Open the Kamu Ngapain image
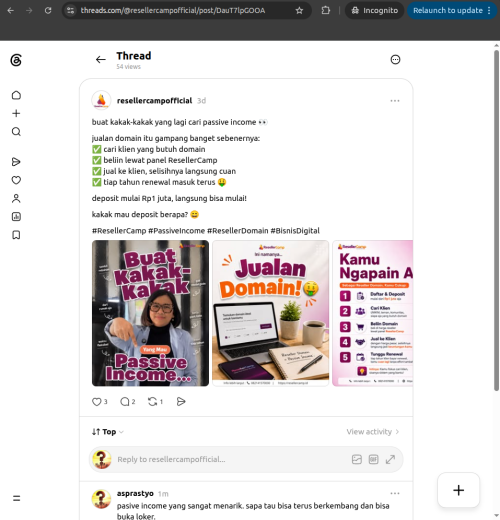Image resolution: width=500 pixels, height=520 pixels. pos(373,313)
